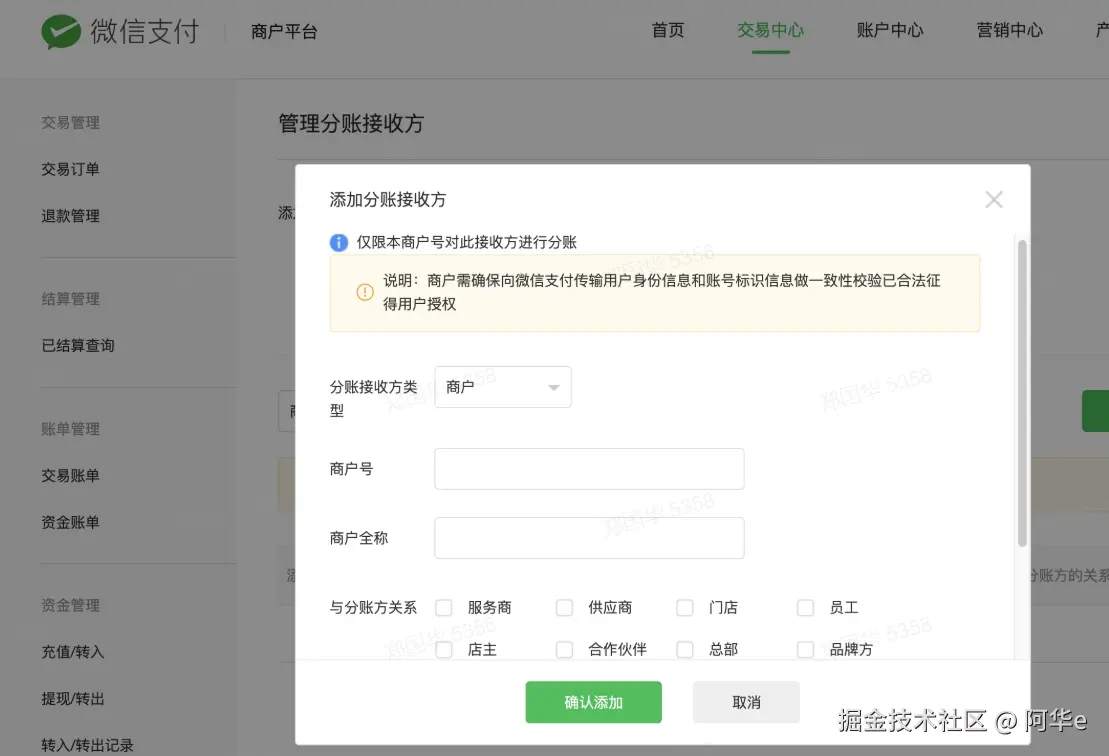Click the 商户号 input field

589,469
